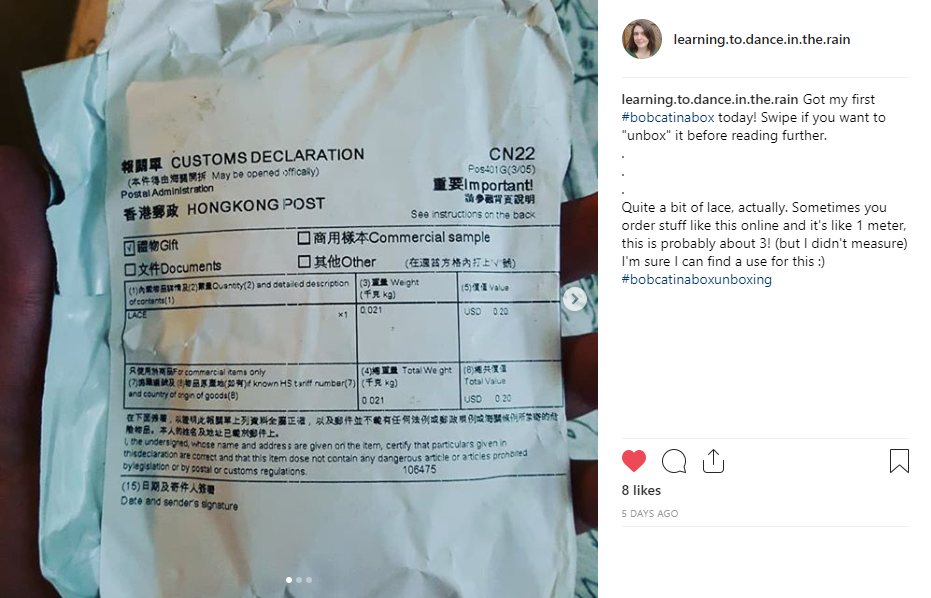931x598 pixels.
Task: Open learning.to.dance.in.the.rain header username
Action: tap(762, 39)
